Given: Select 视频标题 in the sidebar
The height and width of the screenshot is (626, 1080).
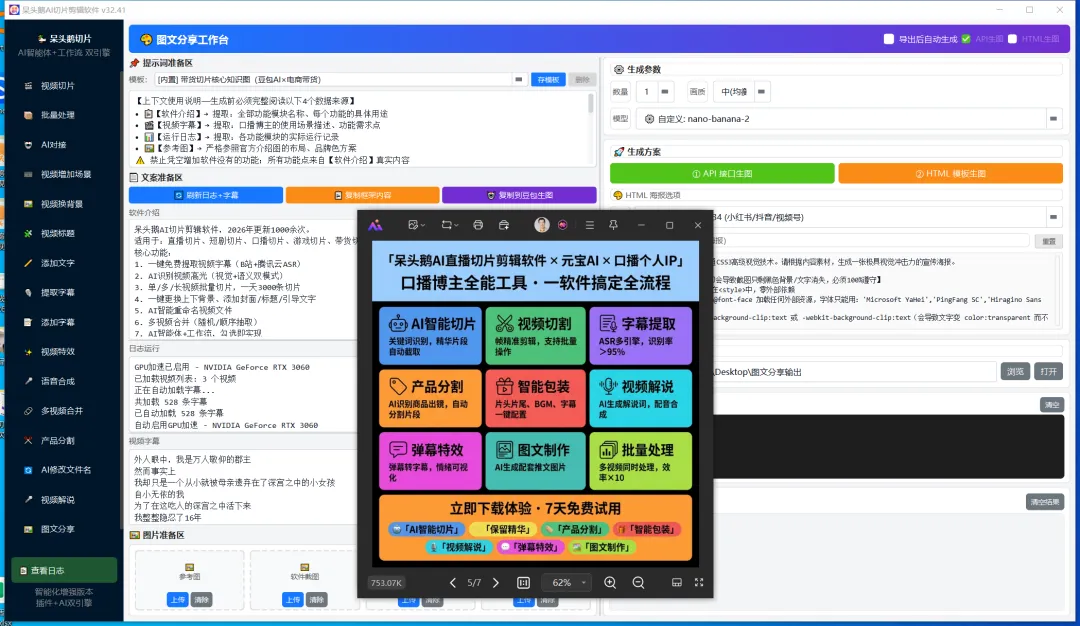Looking at the screenshot, I should pos(58,233).
